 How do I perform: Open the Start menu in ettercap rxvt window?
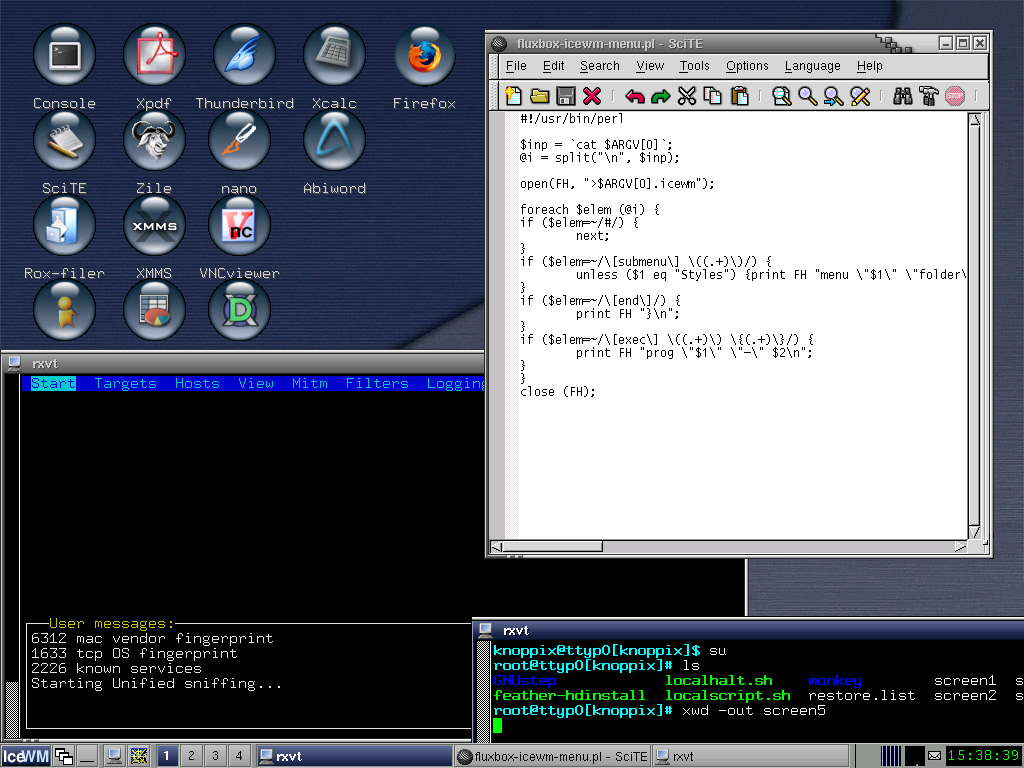tap(53, 383)
